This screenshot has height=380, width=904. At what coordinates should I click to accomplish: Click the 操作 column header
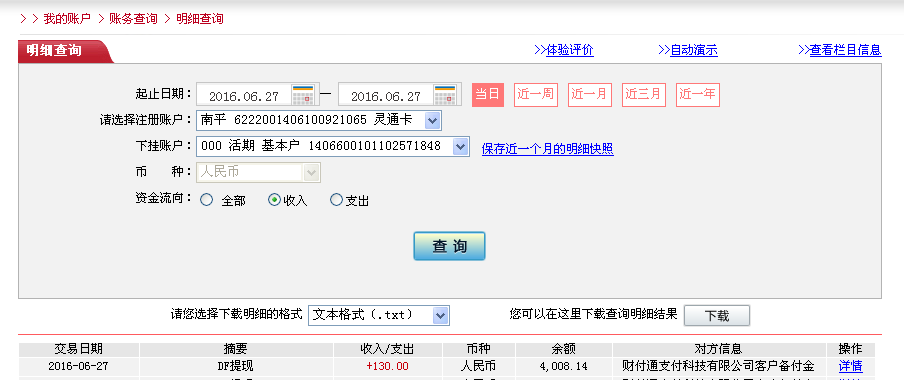[850, 349]
